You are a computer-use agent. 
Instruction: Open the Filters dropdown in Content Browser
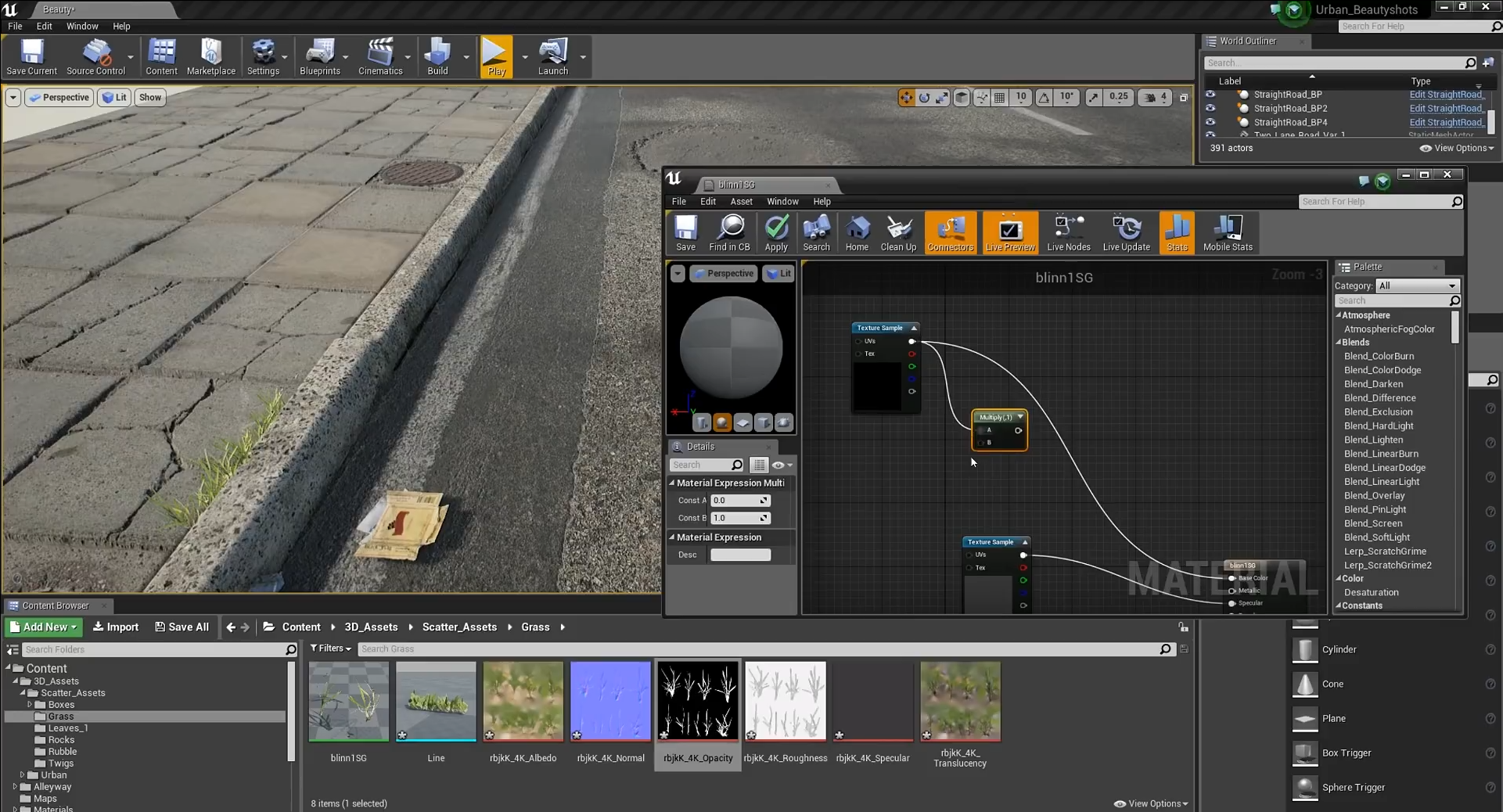pyautogui.click(x=330, y=649)
